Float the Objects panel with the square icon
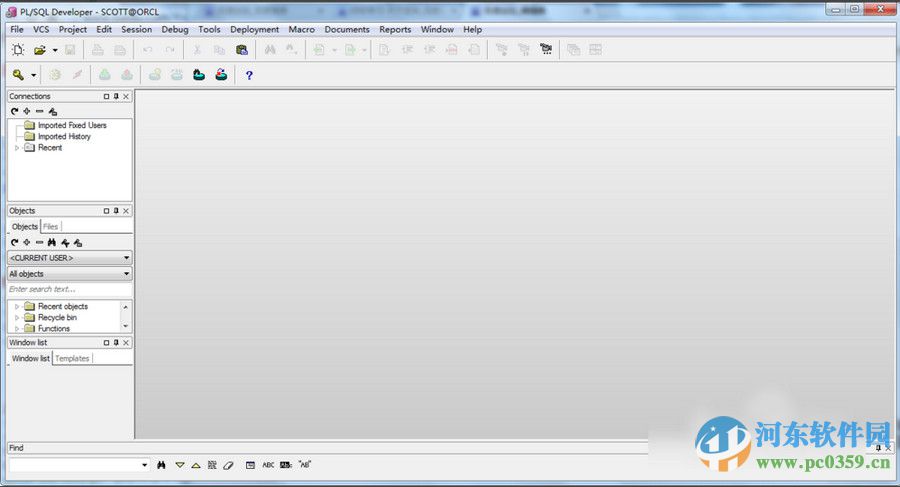Screen dimensions: 900x487 106,211
